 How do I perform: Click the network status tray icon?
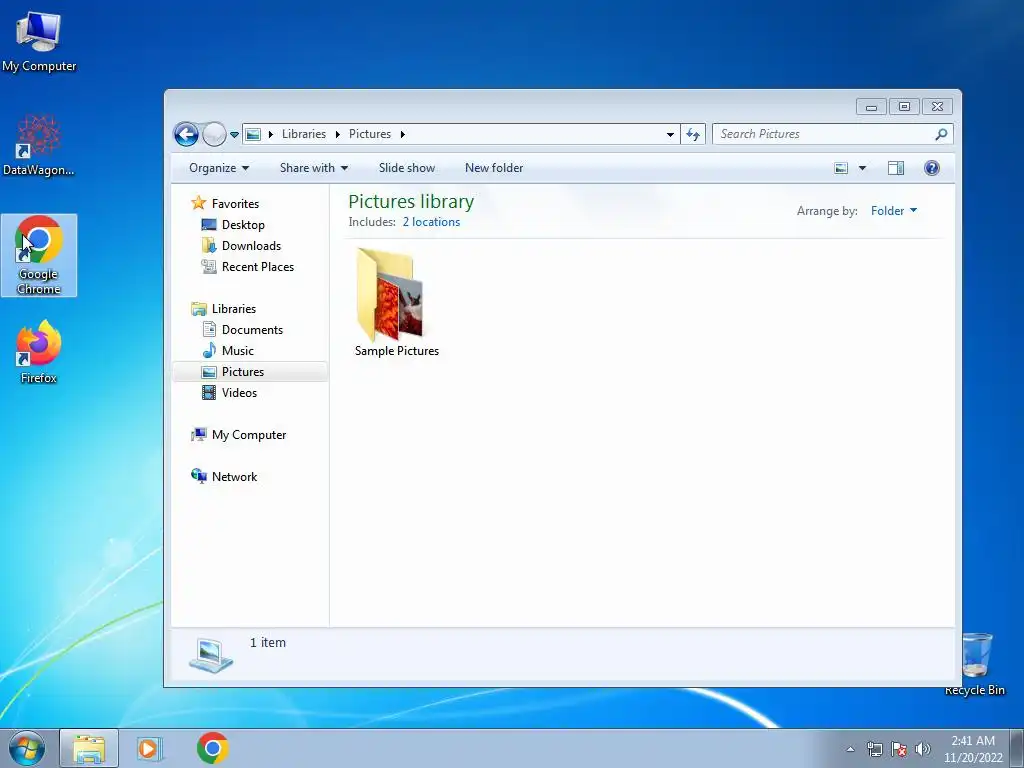pyautogui.click(x=874, y=749)
